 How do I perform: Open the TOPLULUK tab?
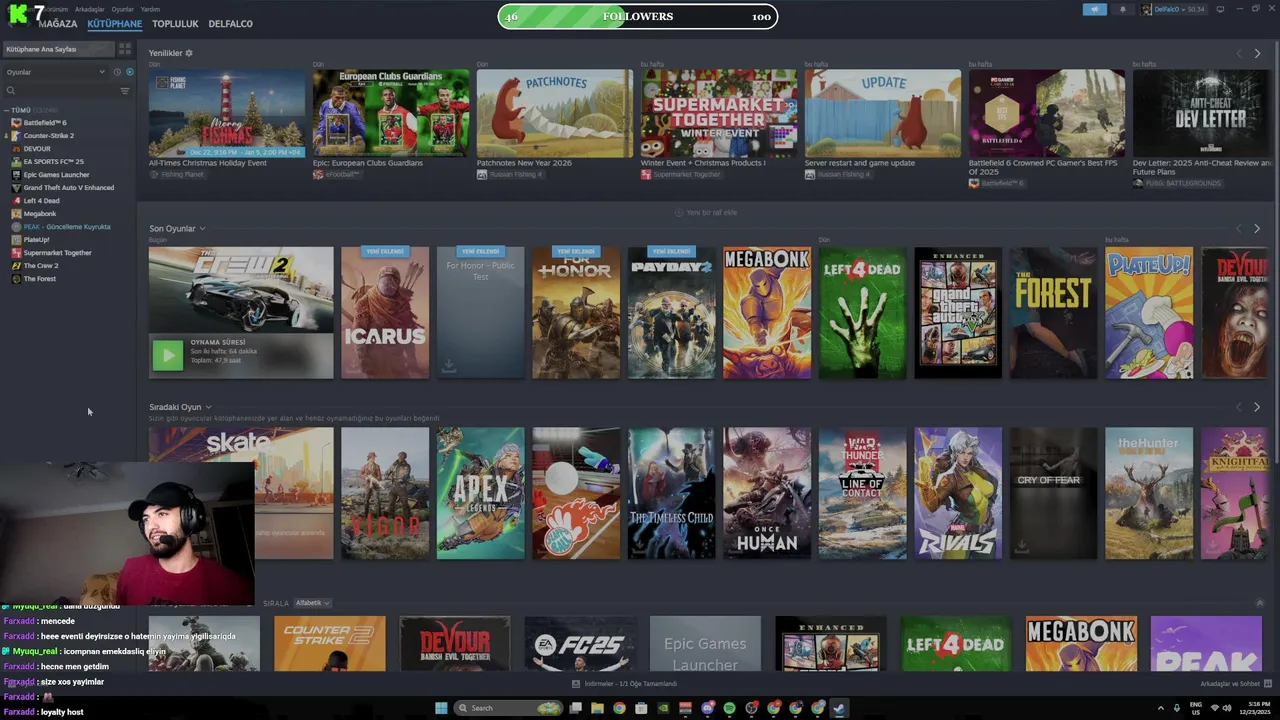pyautogui.click(x=175, y=24)
